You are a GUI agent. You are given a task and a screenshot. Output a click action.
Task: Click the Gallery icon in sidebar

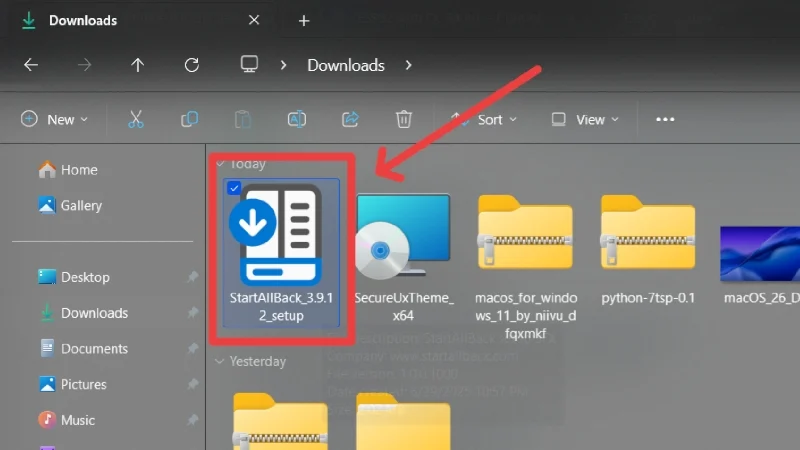pos(47,205)
